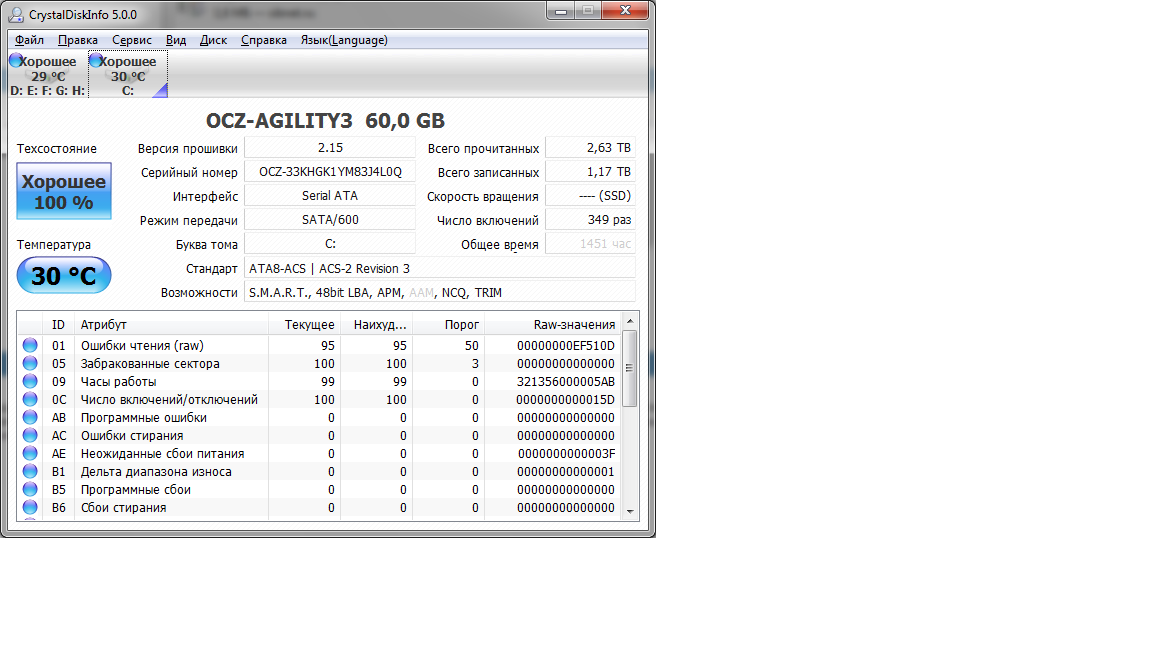Open the Сервис menu

[132, 40]
